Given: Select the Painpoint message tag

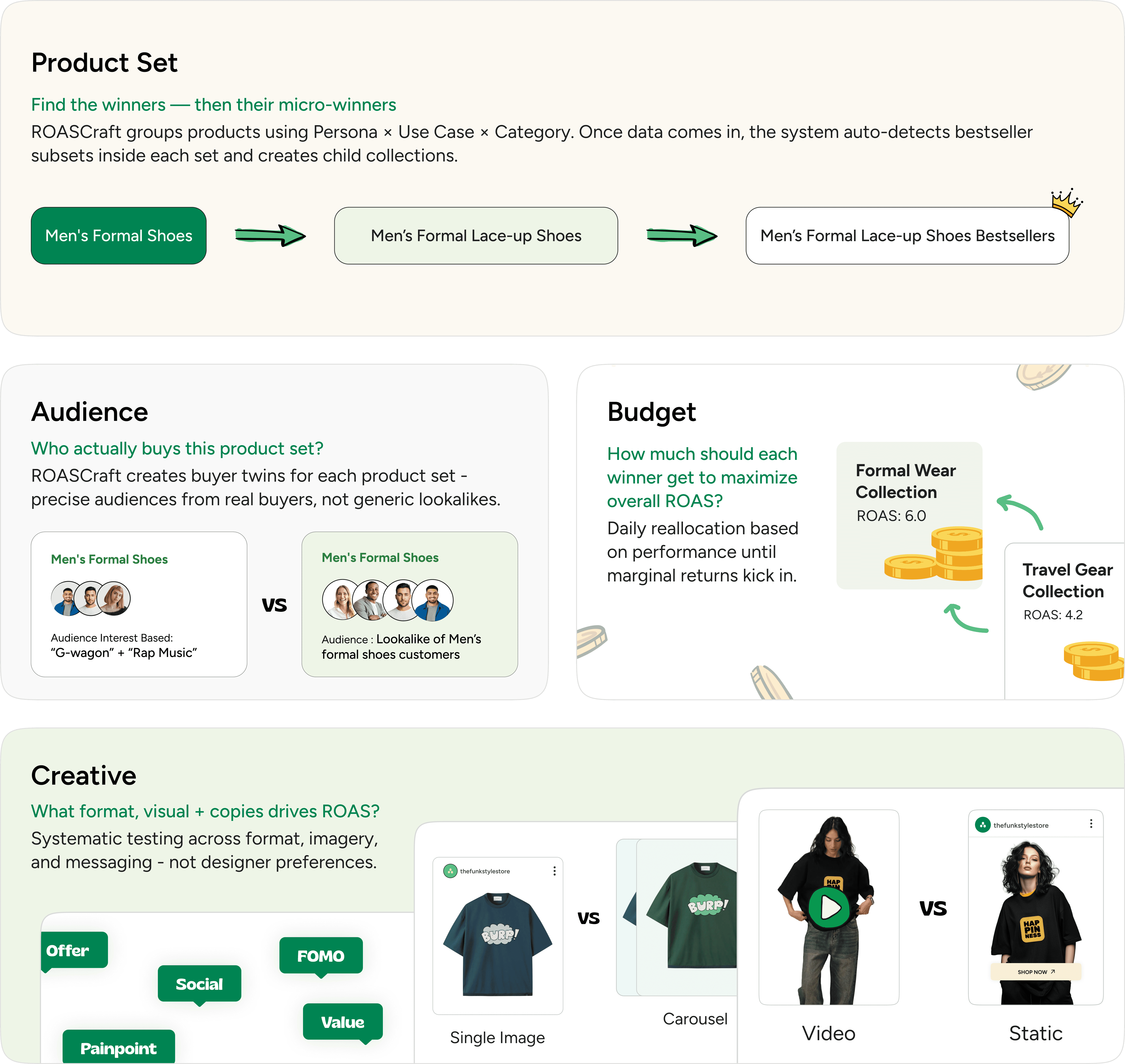Looking at the screenshot, I should (x=119, y=1047).
